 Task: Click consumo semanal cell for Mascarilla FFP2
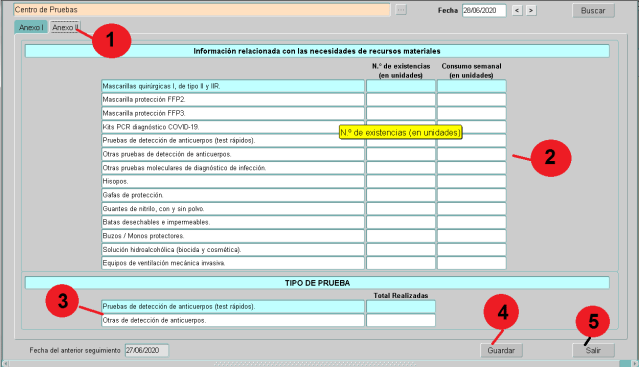472,100
